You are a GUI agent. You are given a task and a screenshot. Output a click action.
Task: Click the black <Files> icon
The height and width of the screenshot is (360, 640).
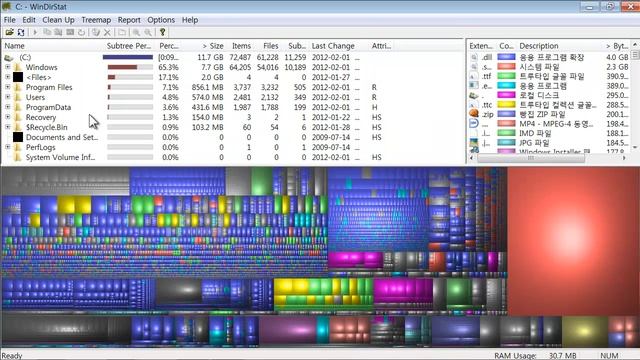pos(18,77)
